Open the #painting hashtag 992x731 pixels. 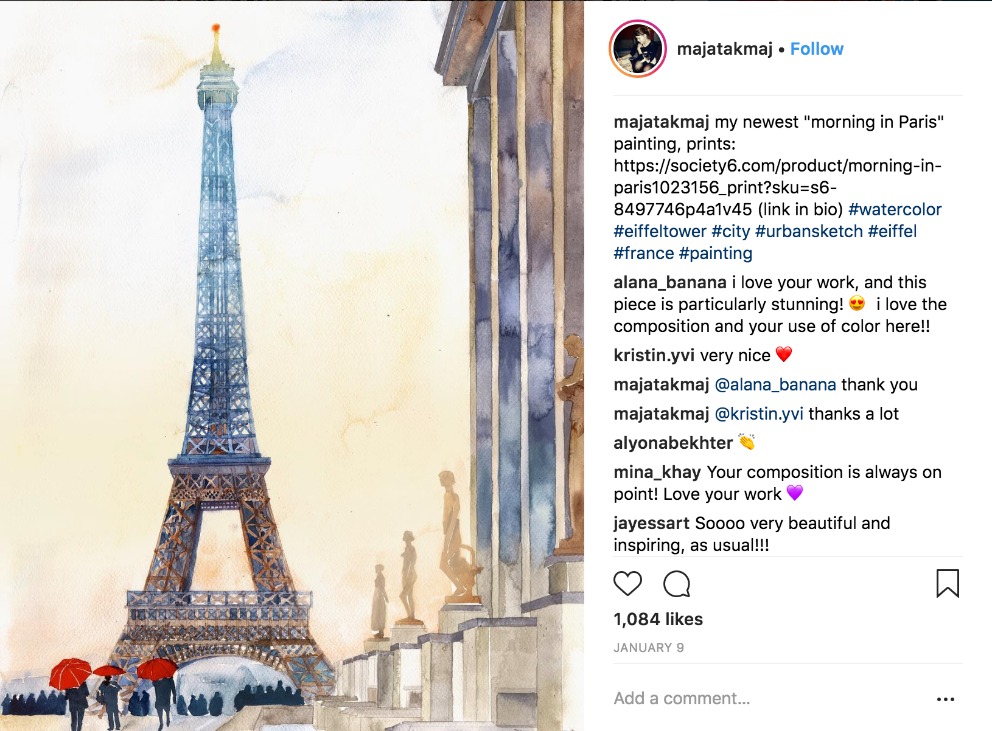coord(716,253)
